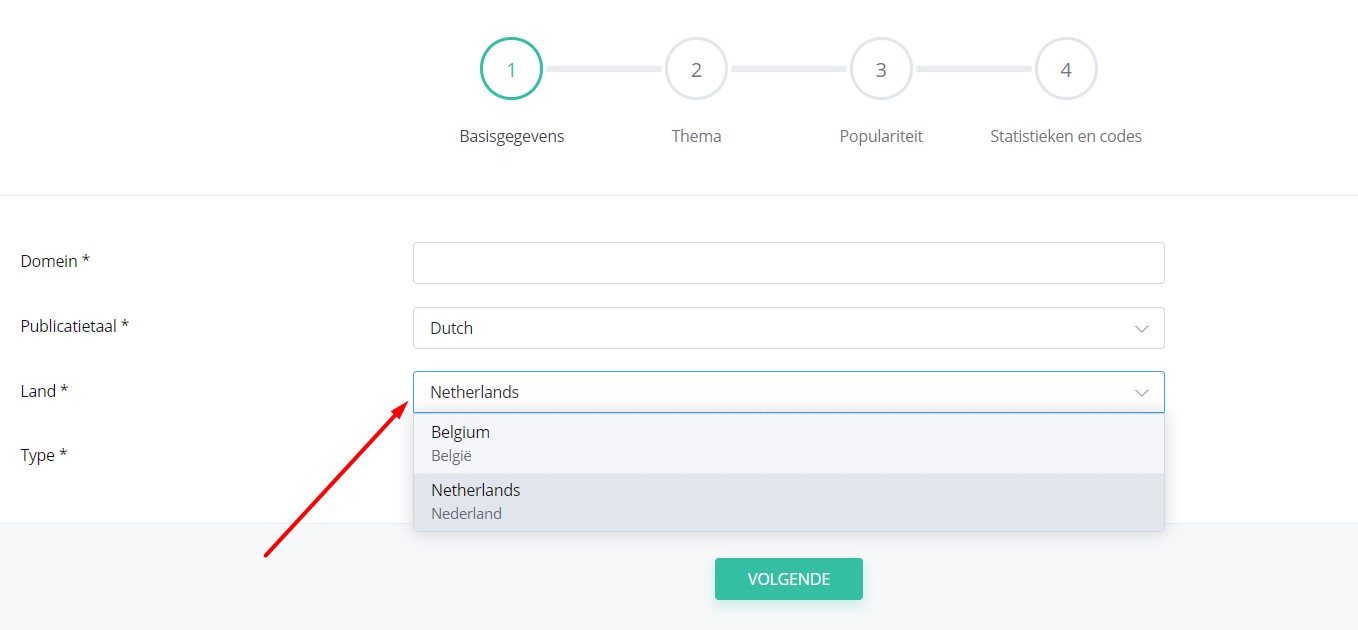Click the chevron arrow in Publicatietaal field
Image resolution: width=1358 pixels, height=630 pixels.
point(1141,328)
